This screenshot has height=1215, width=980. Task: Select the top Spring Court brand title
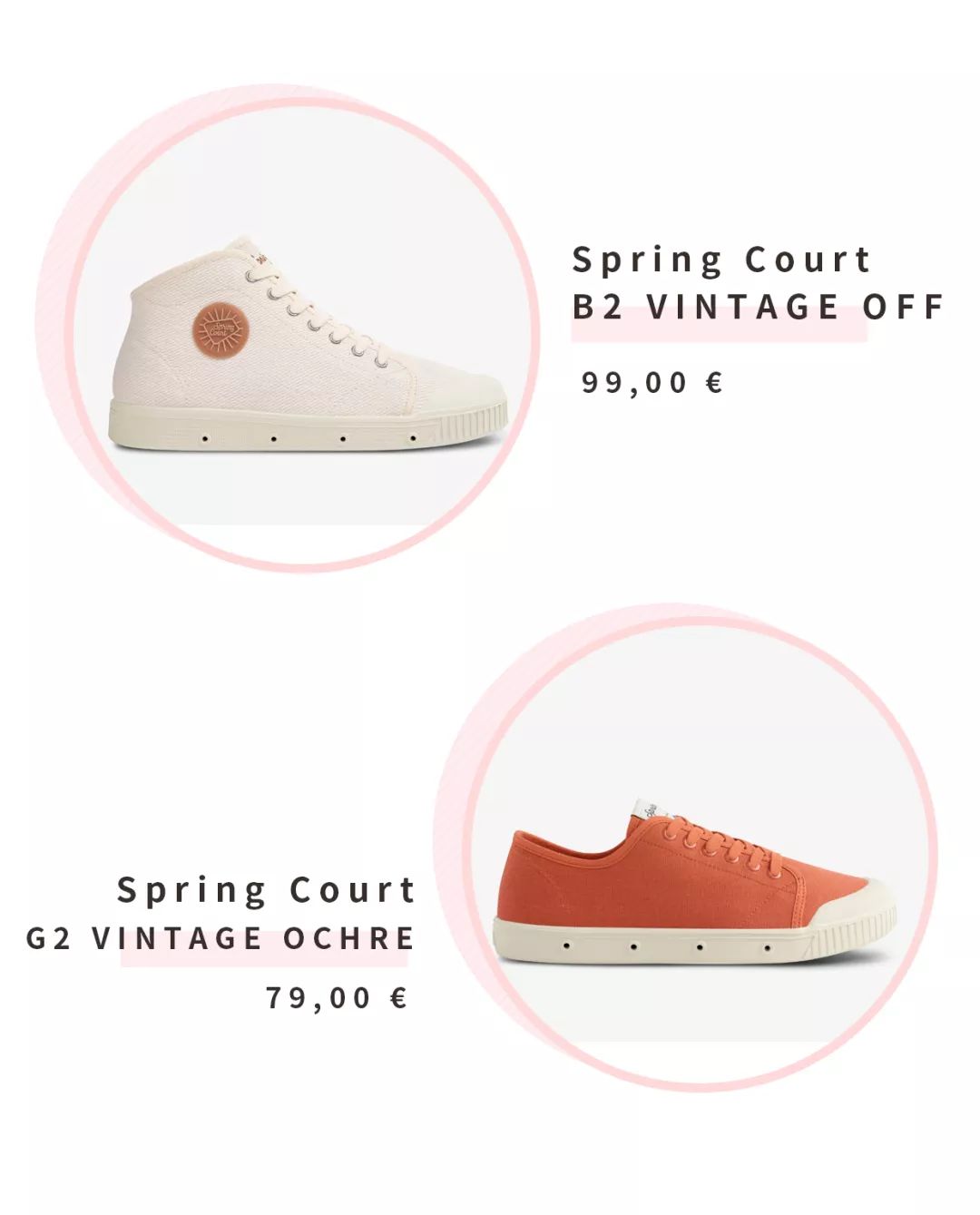pos(721,260)
